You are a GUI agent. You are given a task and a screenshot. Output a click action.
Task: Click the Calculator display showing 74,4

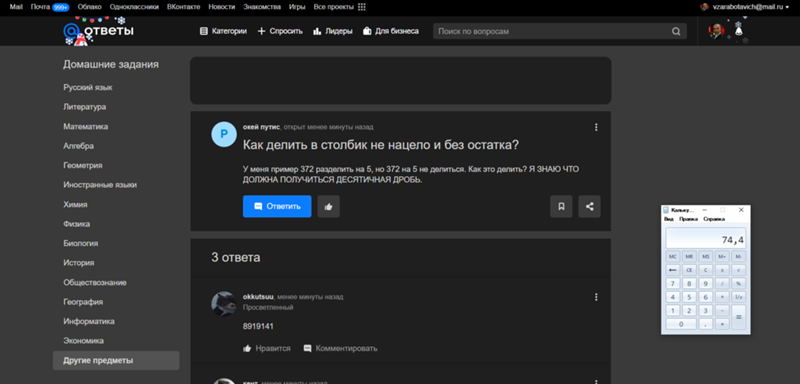pos(706,238)
